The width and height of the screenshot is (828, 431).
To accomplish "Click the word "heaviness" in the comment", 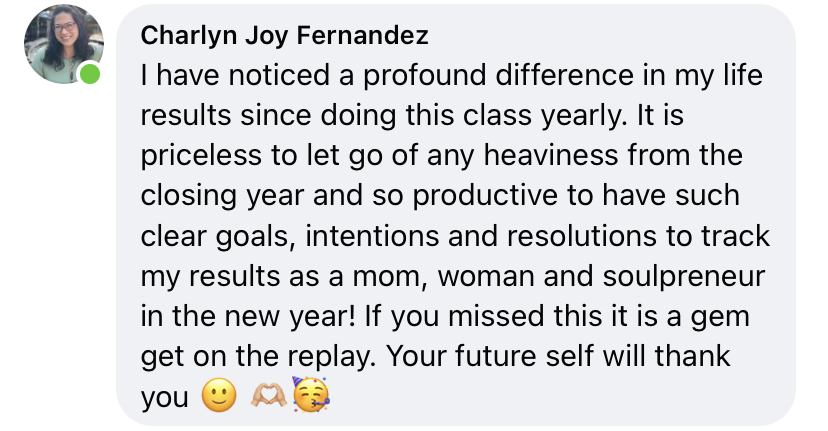I will pyautogui.click(x=551, y=155).
